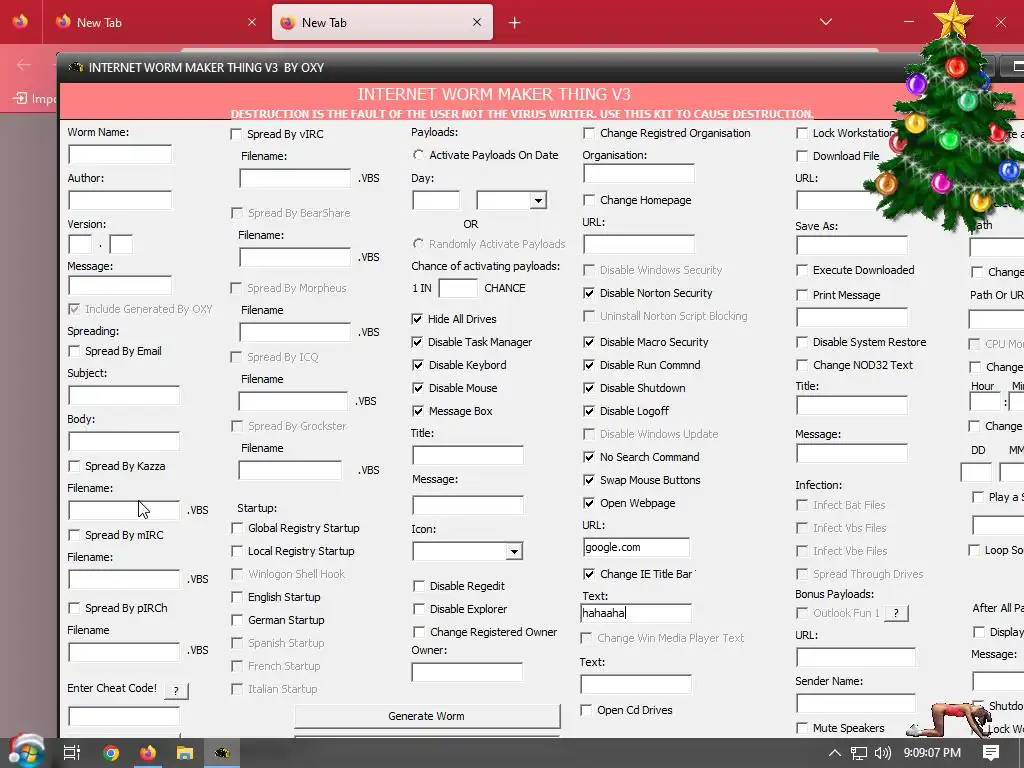
Task: Click the Worm Name input field
Action: (x=120, y=155)
